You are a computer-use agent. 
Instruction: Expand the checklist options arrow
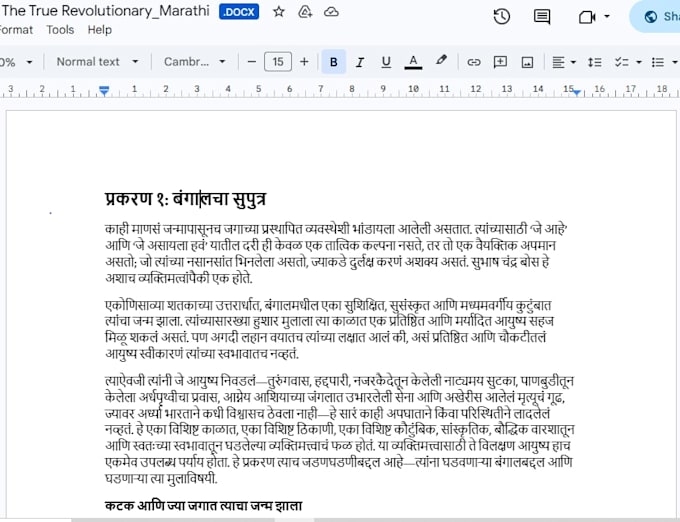639,62
